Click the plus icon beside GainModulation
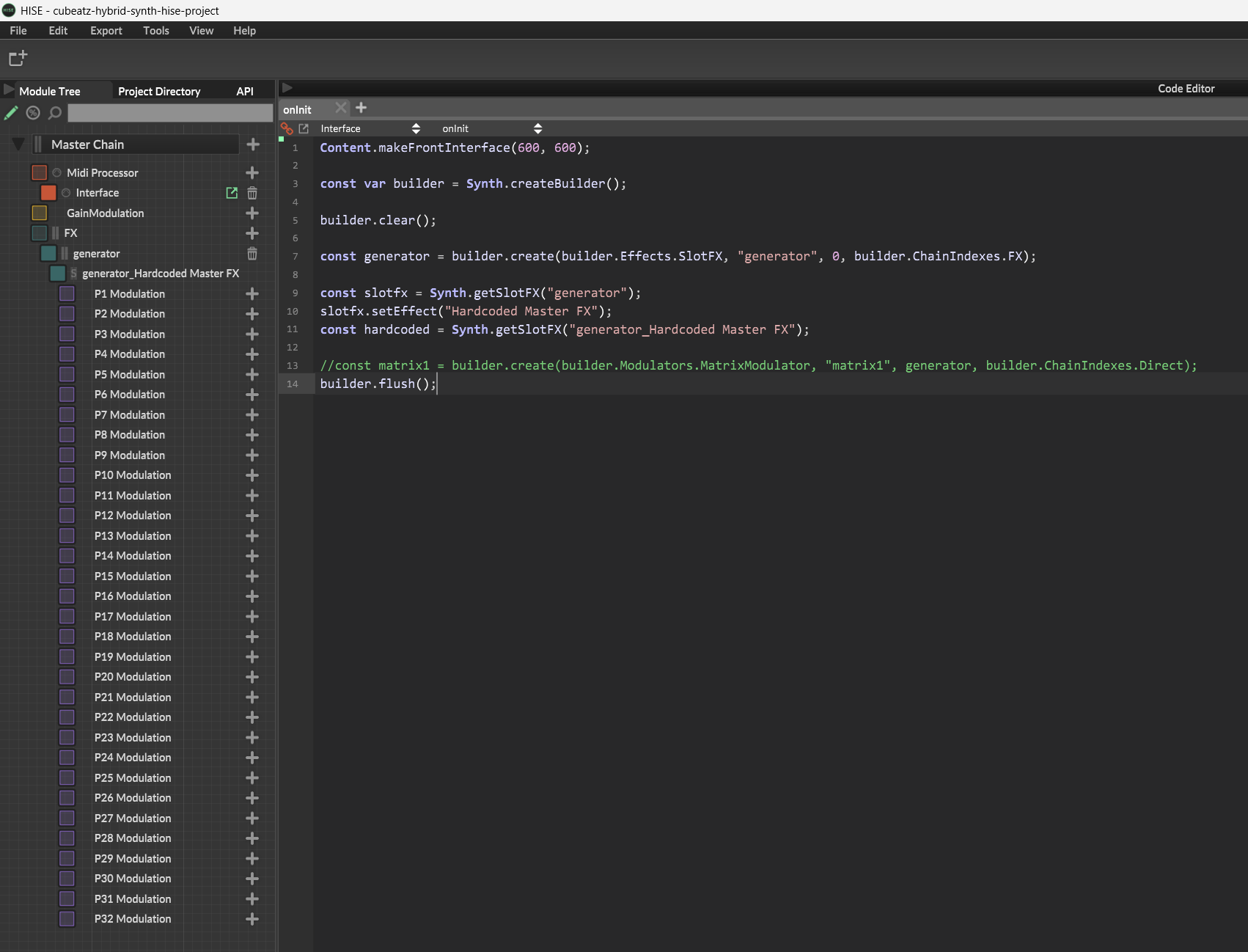The image size is (1248, 952). point(252,213)
